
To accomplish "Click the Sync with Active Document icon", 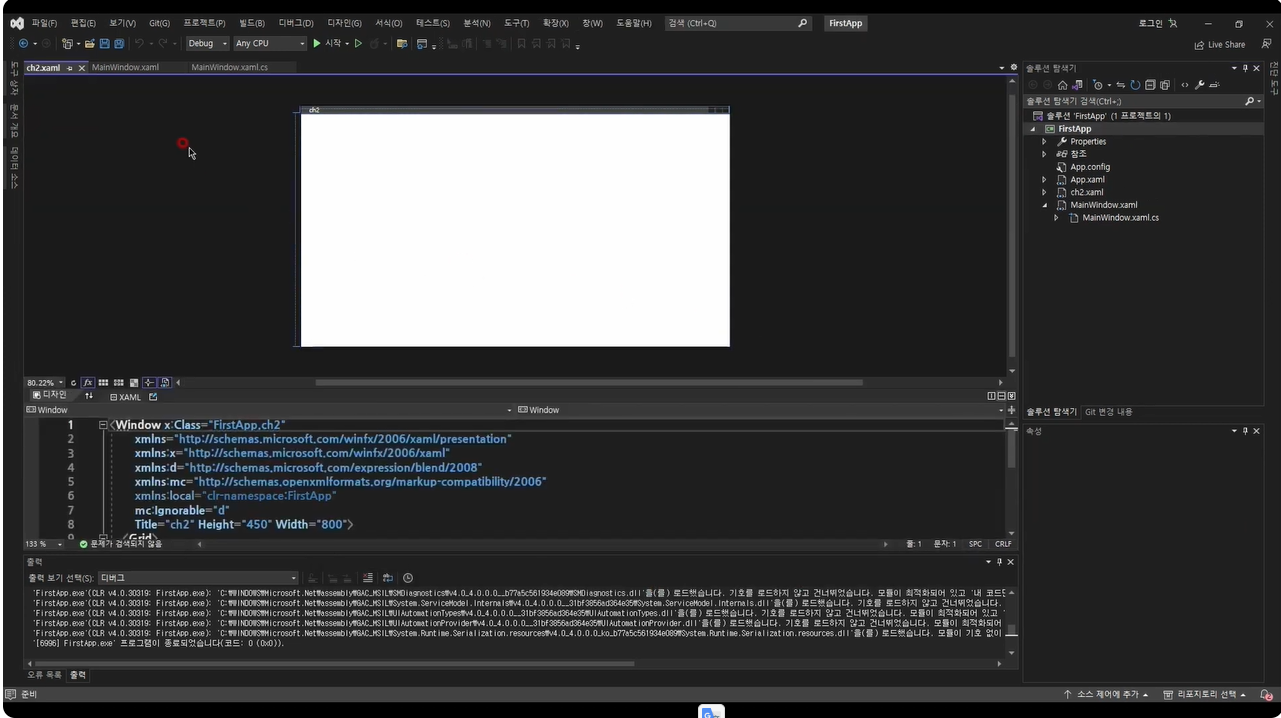I will 1120,85.
